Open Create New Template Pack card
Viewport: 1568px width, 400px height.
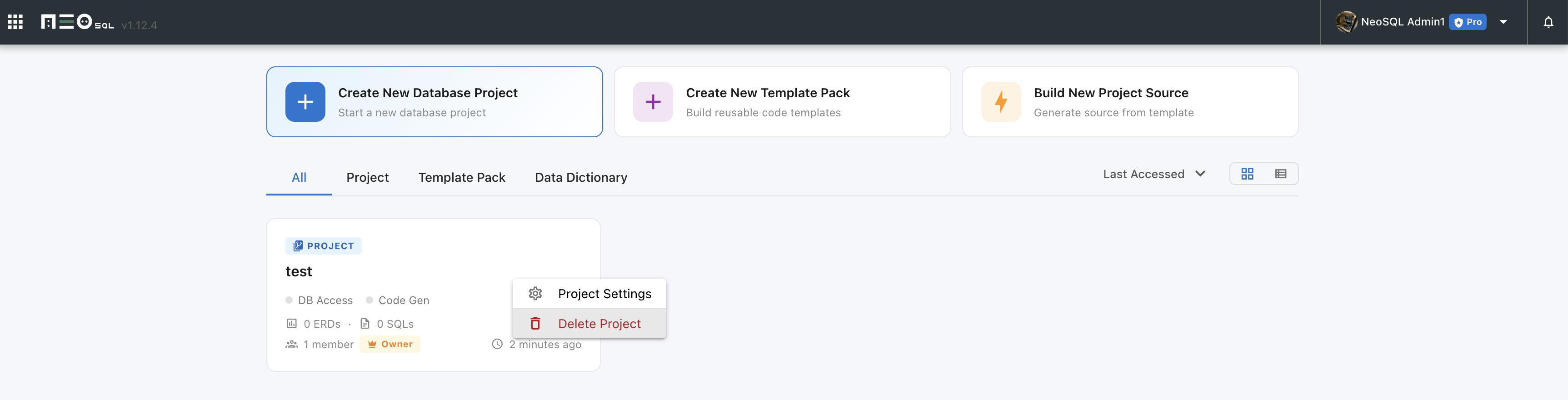782,102
